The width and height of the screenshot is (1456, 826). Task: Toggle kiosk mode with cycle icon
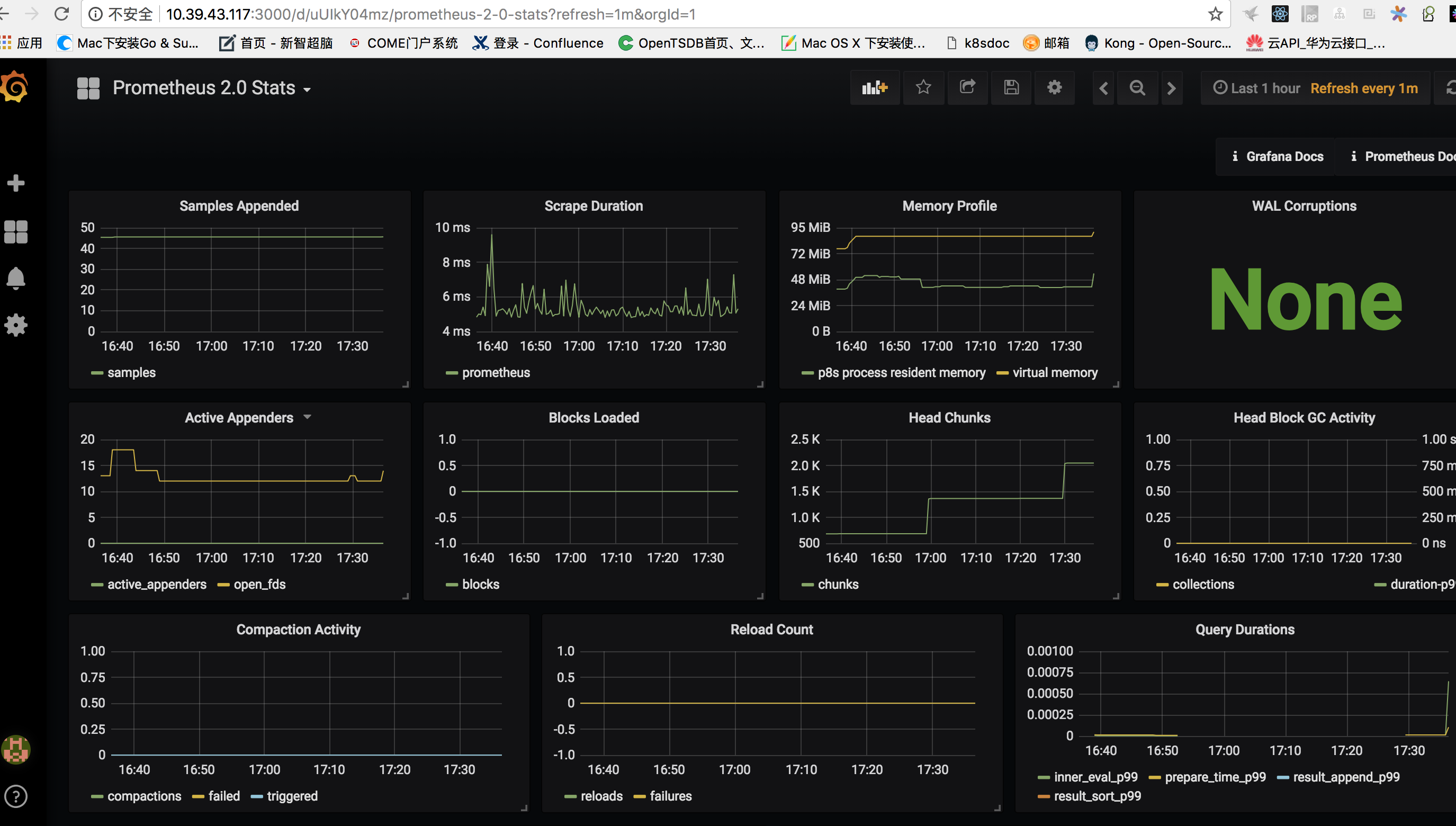1448,88
